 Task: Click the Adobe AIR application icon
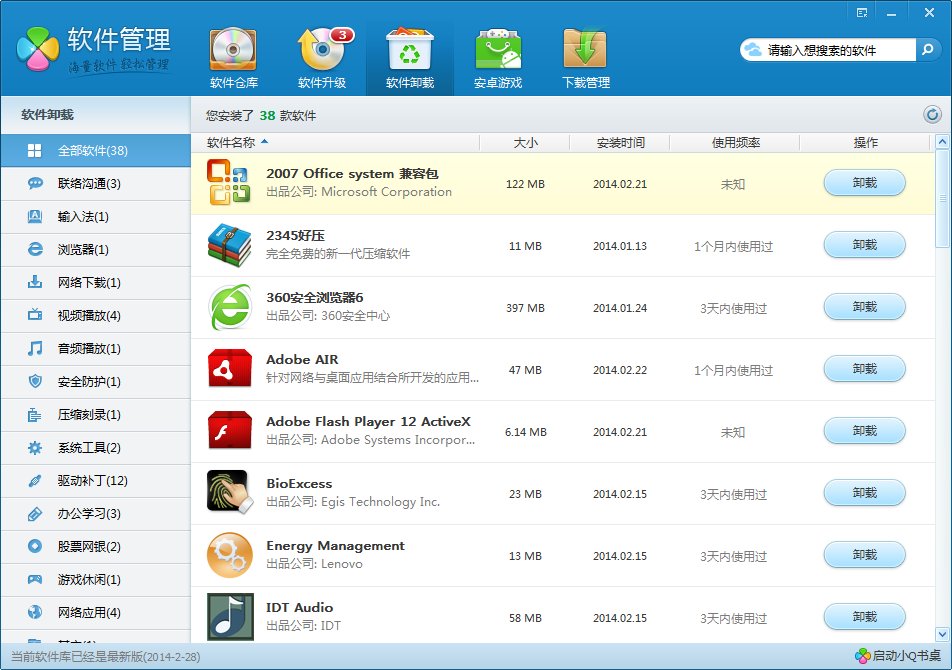[229, 369]
